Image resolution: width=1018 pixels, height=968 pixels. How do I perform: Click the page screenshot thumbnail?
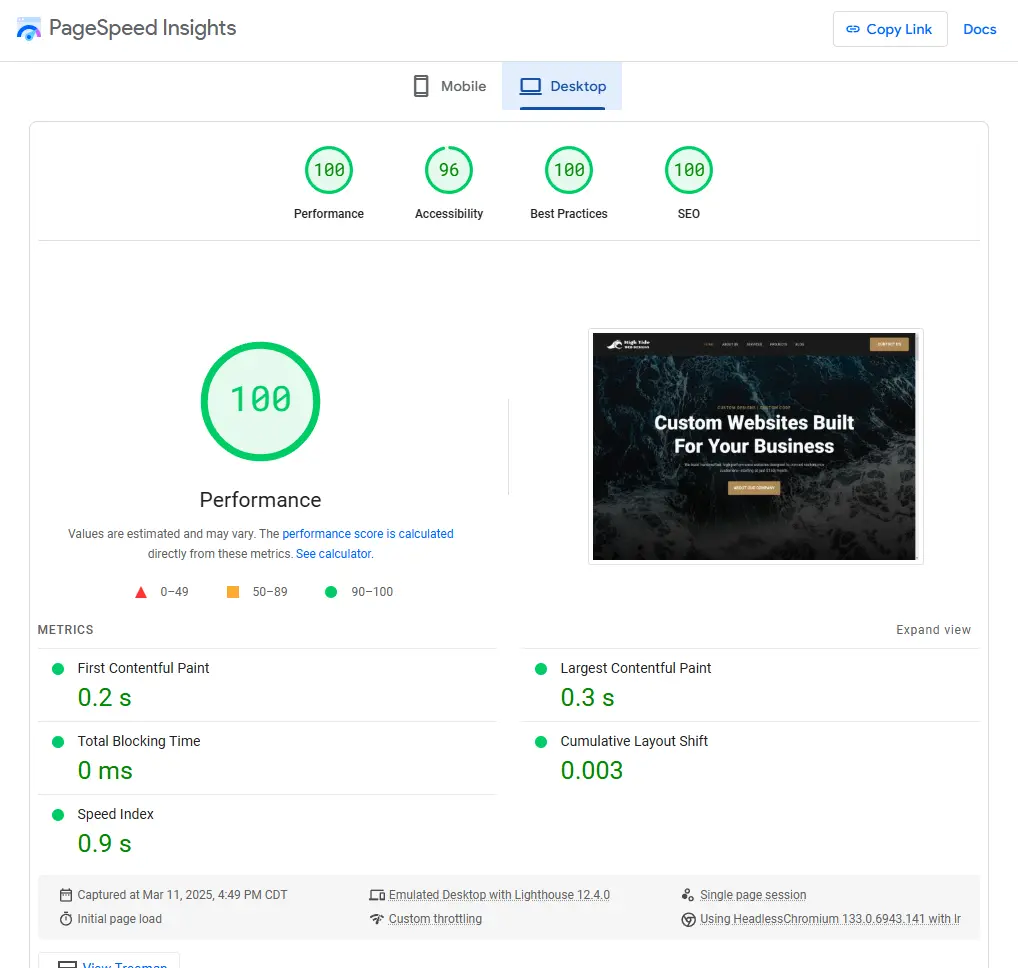point(755,447)
